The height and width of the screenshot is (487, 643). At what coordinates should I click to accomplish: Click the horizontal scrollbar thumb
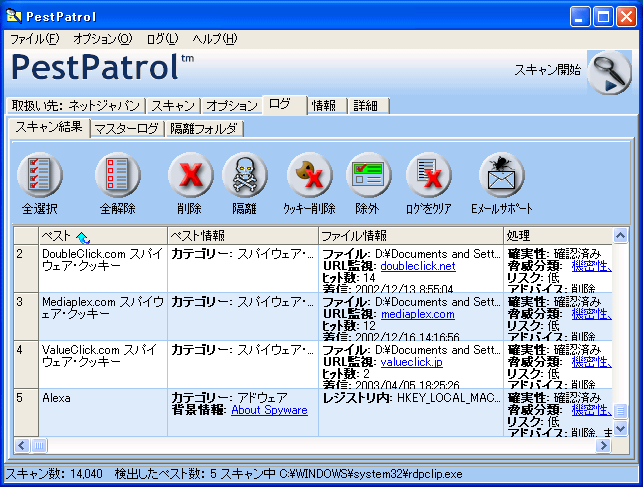[x=39, y=445]
